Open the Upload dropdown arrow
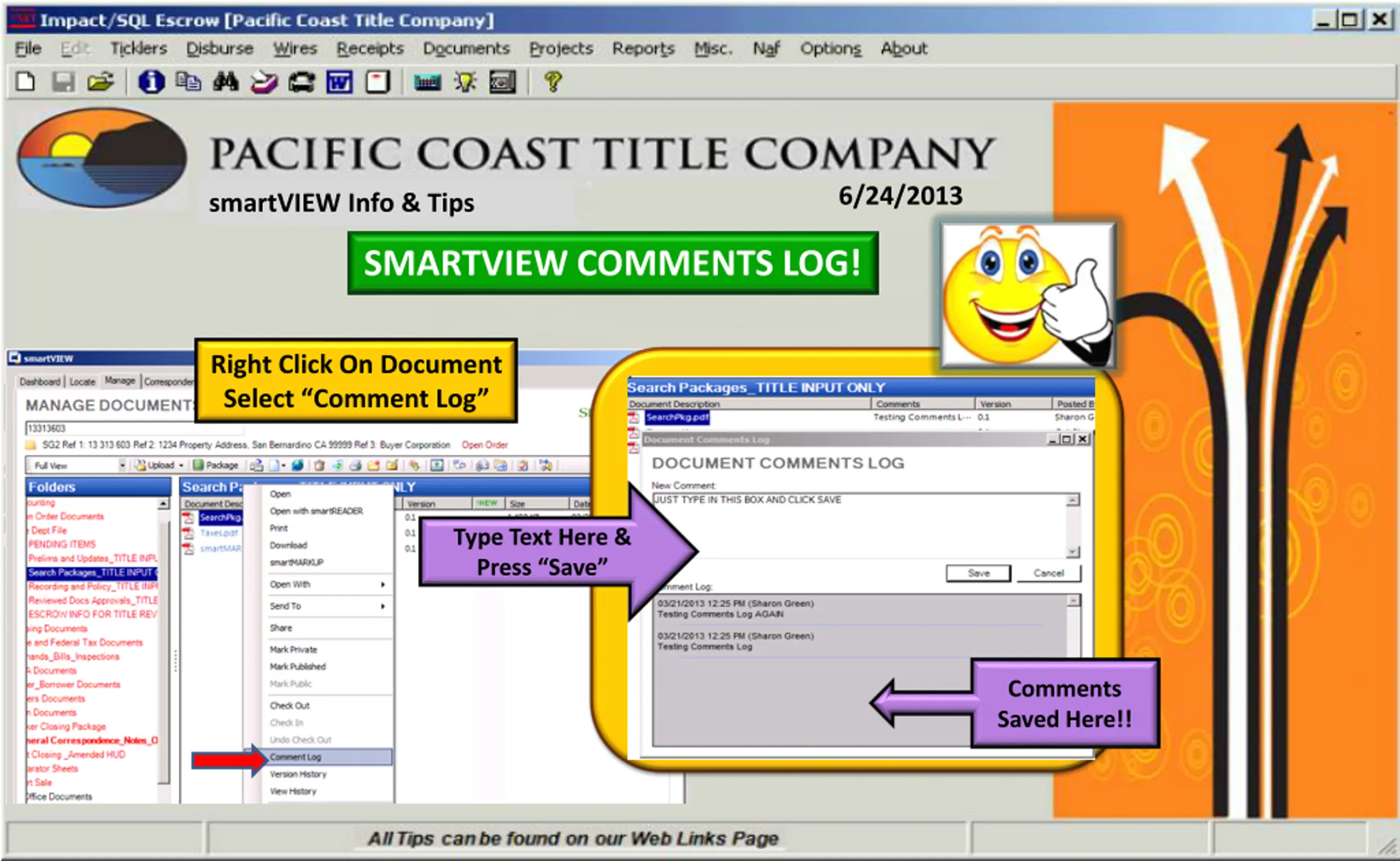 pos(181,465)
